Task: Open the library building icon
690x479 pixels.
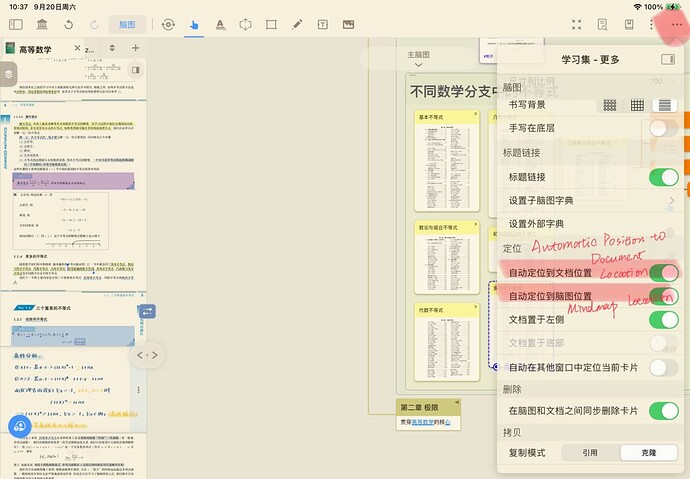Action: tap(42, 25)
